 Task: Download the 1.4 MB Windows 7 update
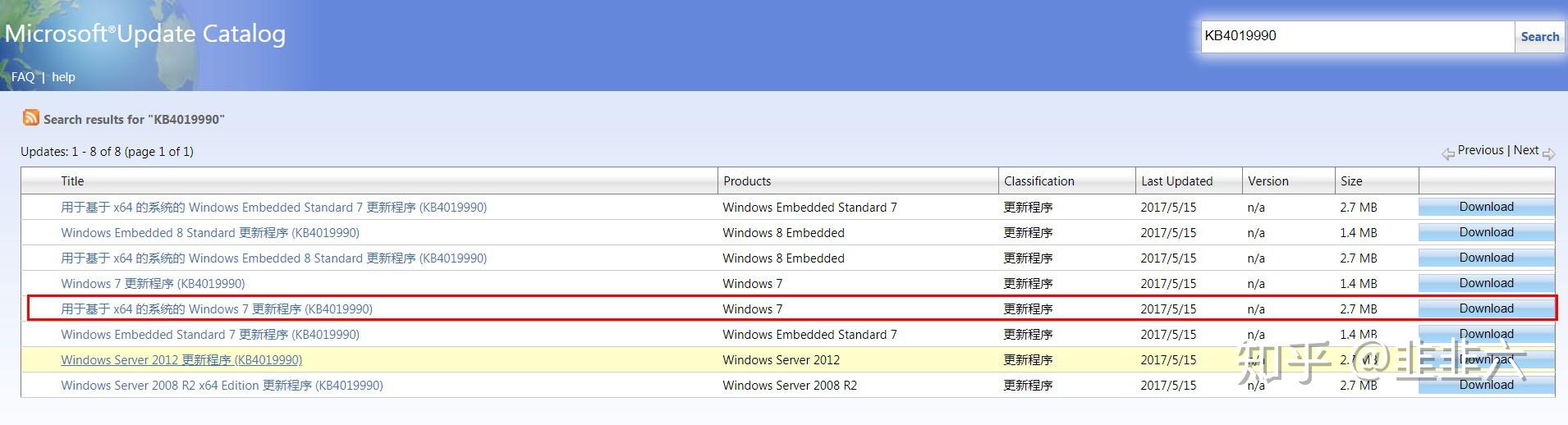(1487, 283)
